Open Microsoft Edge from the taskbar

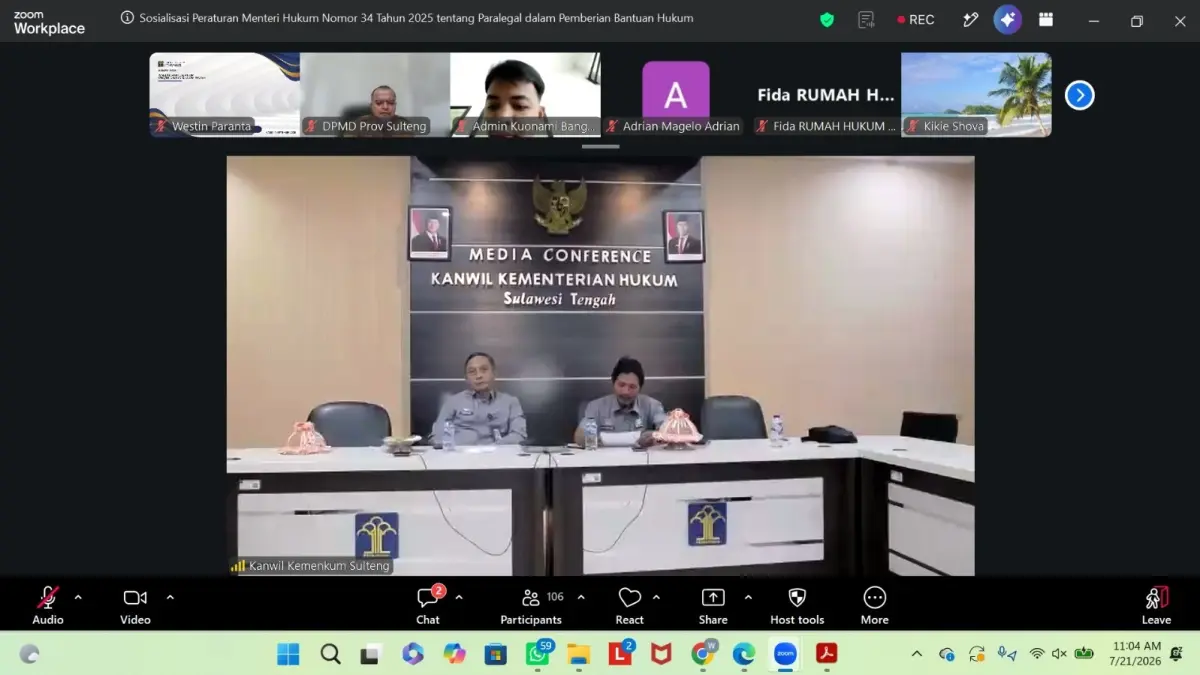click(x=743, y=654)
